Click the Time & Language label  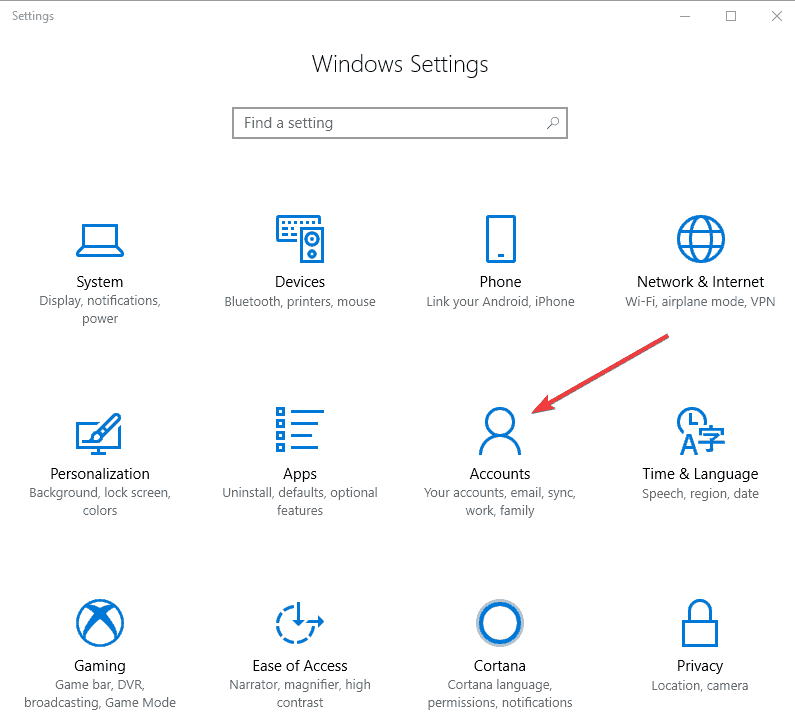[700, 474]
